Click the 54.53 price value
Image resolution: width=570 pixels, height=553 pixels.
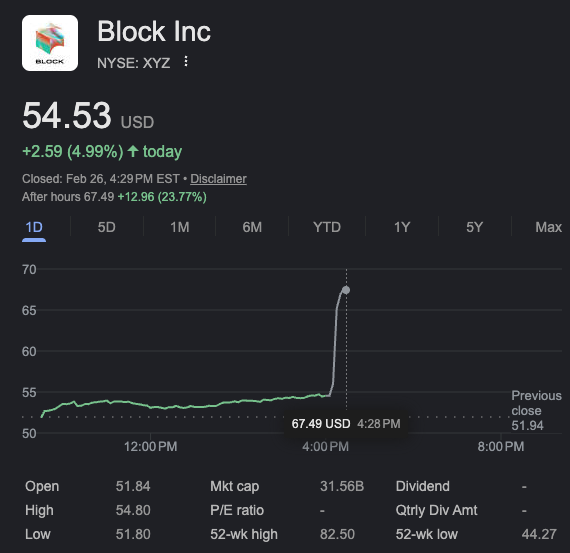pos(67,116)
